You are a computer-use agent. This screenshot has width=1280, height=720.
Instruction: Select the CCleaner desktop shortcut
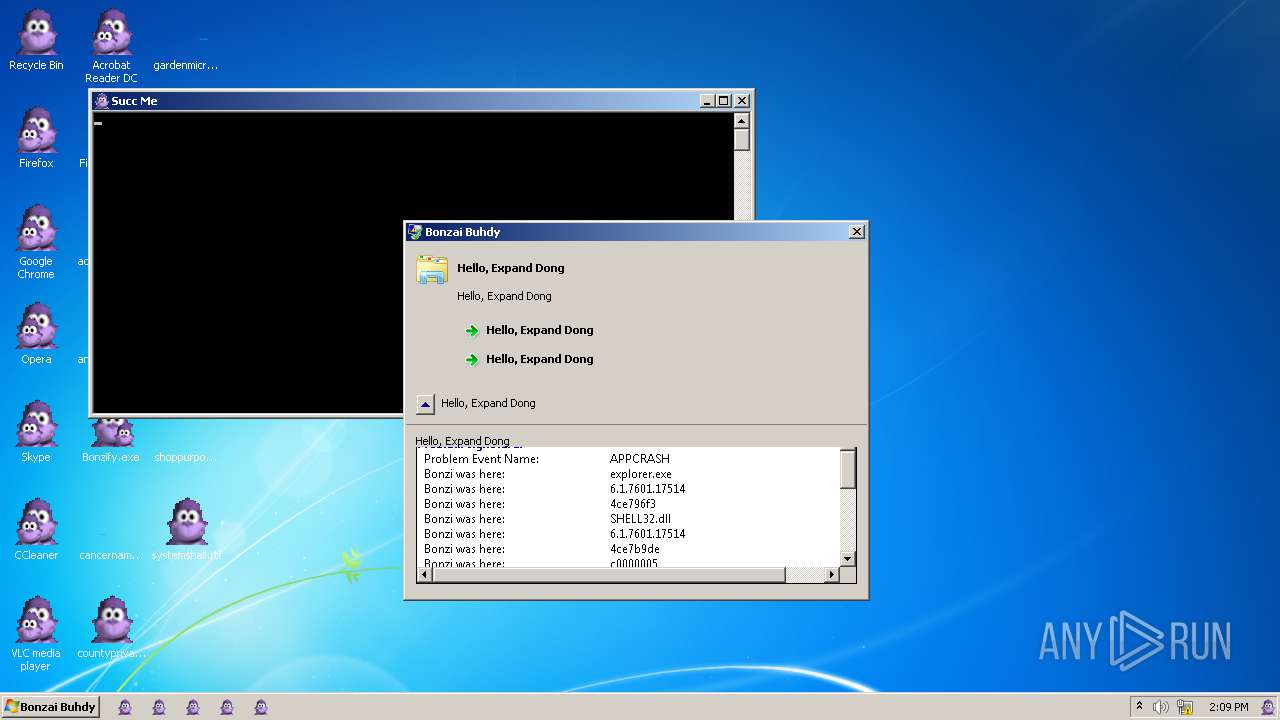pyautogui.click(x=36, y=530)
